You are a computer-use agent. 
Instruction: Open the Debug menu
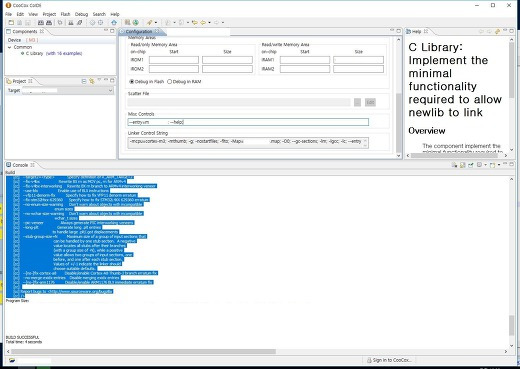[x=81, y=14]
